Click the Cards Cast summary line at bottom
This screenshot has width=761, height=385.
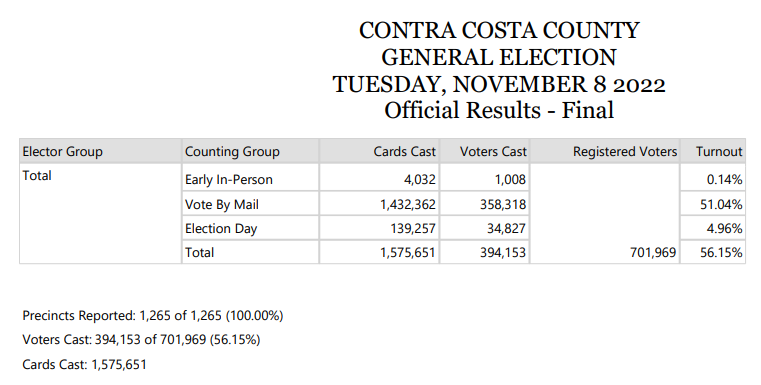tap(84, 364)
